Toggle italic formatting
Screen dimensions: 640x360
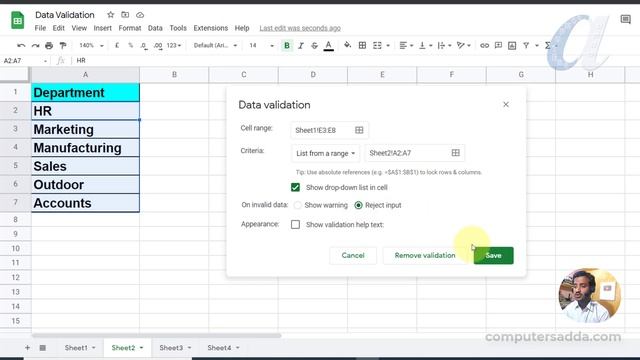click(x=301, y=45)
